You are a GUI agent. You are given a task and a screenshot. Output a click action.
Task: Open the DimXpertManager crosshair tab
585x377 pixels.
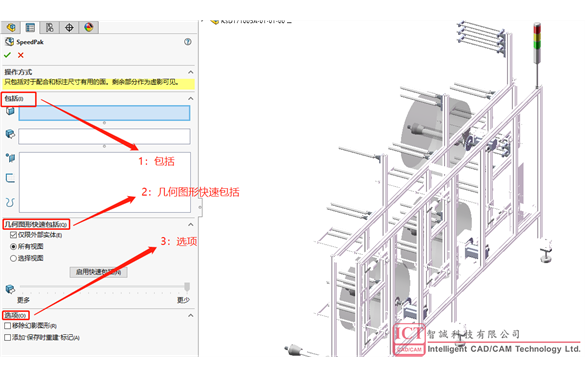pos(69,27)
